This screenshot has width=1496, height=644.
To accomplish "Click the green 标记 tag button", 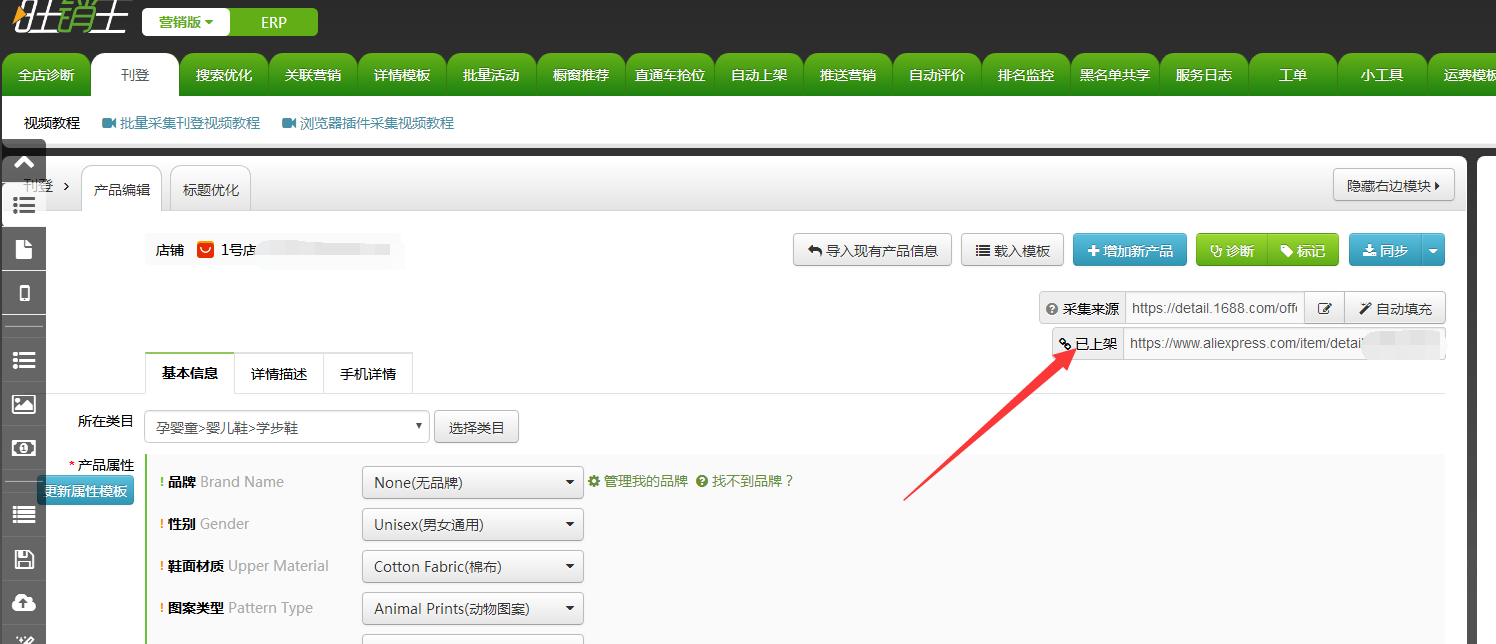I will point(1303,250).
